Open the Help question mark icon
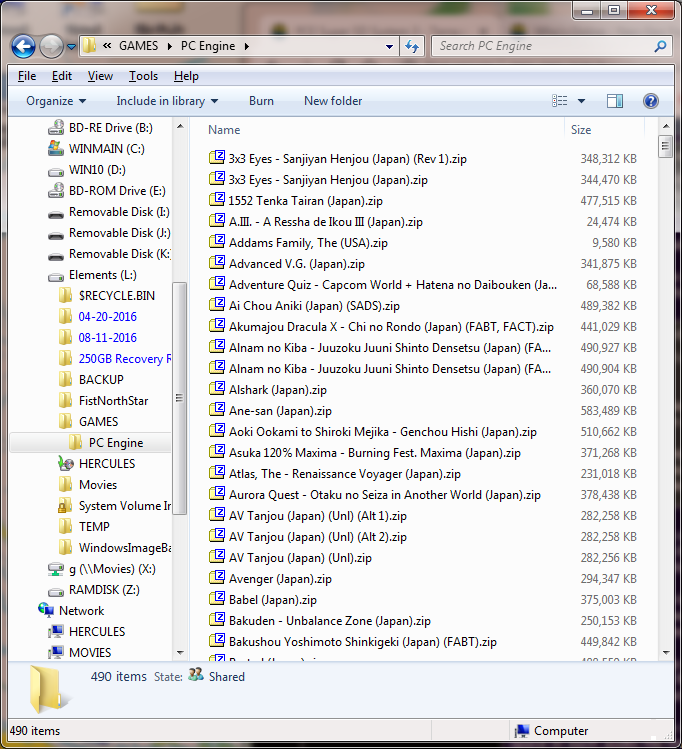The width and height of the screenshot is (682, 749). 650,101
